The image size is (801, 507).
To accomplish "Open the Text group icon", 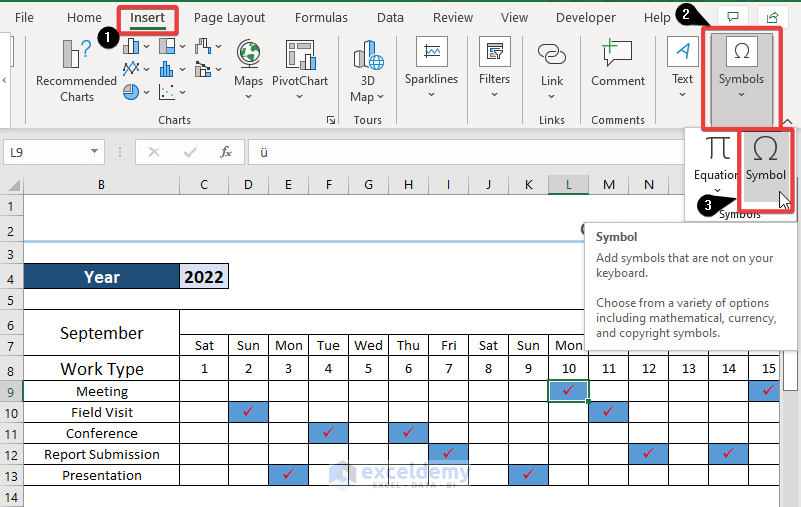I will pos(682,52).
